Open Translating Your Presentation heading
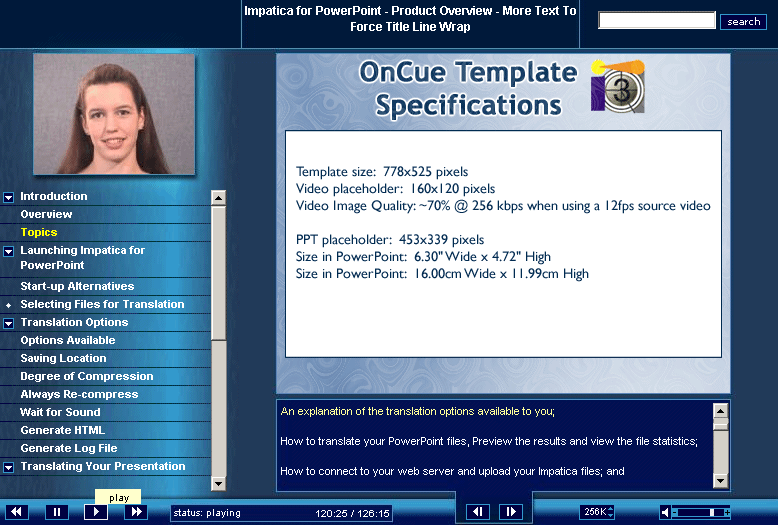The image size is (778, 525). click(103, 466)
